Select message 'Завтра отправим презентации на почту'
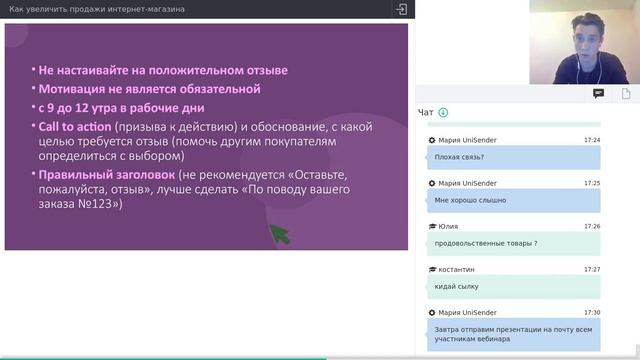The height and width of the screenshot is (360, 640). coord(513,334)
